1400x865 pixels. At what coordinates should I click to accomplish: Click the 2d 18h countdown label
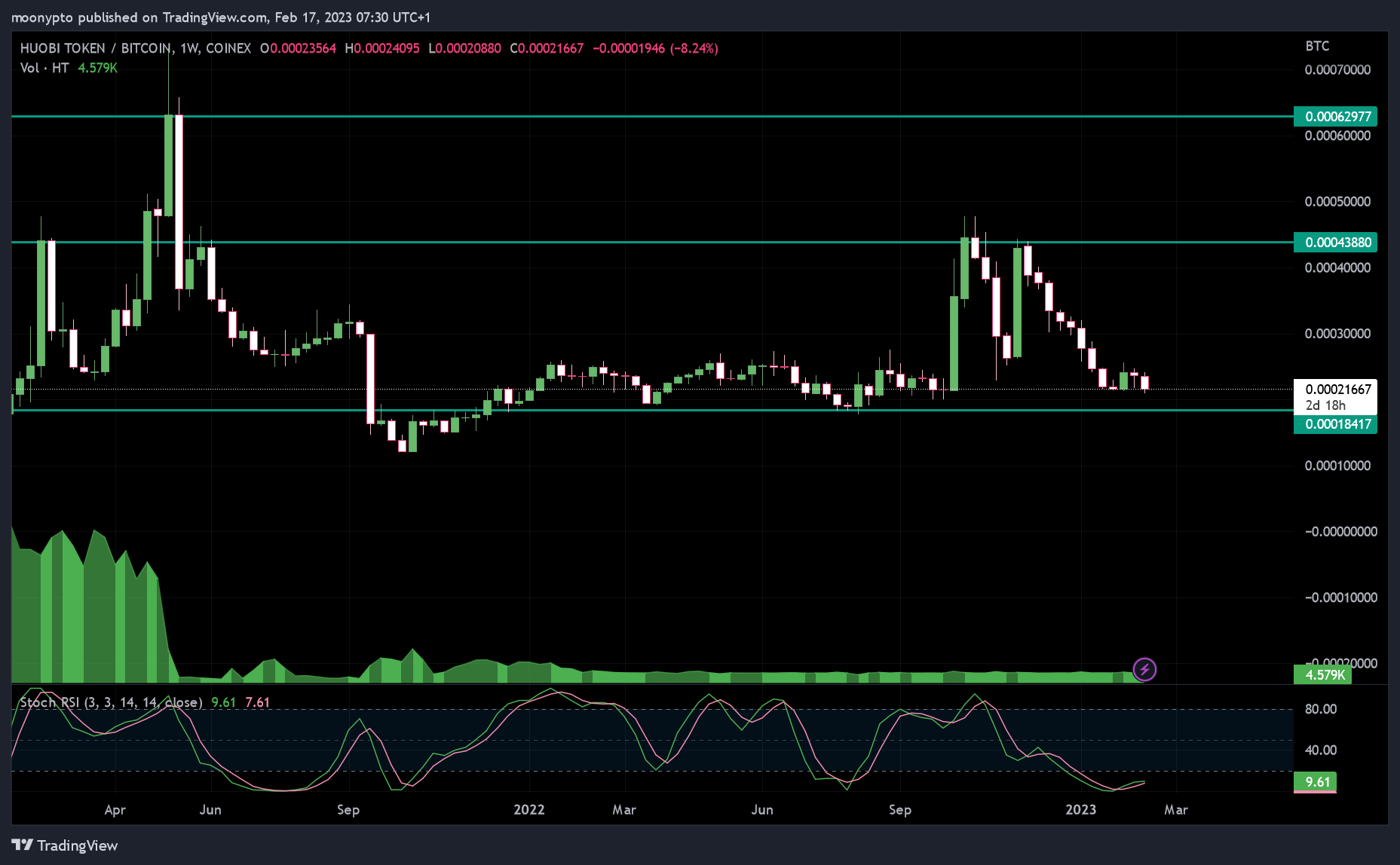coord(1325,405)
